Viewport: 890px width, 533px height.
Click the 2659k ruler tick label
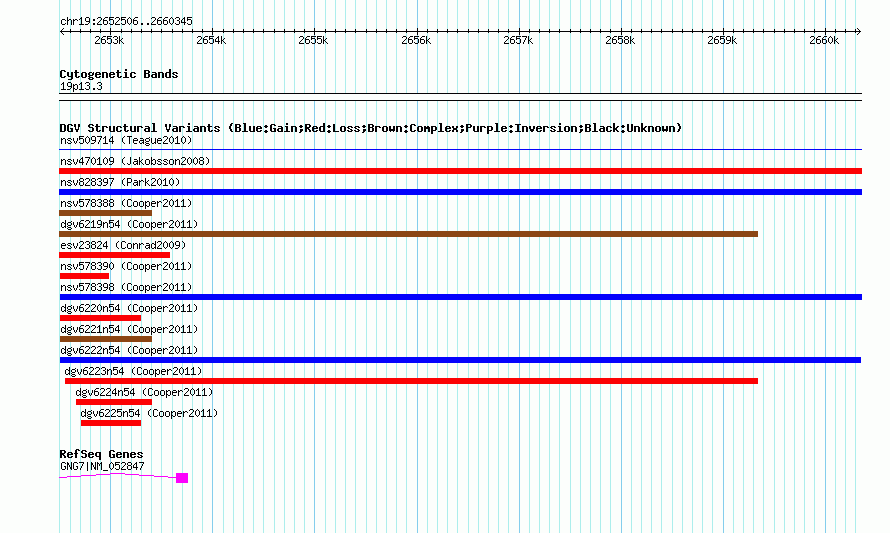tap(722, 40)
